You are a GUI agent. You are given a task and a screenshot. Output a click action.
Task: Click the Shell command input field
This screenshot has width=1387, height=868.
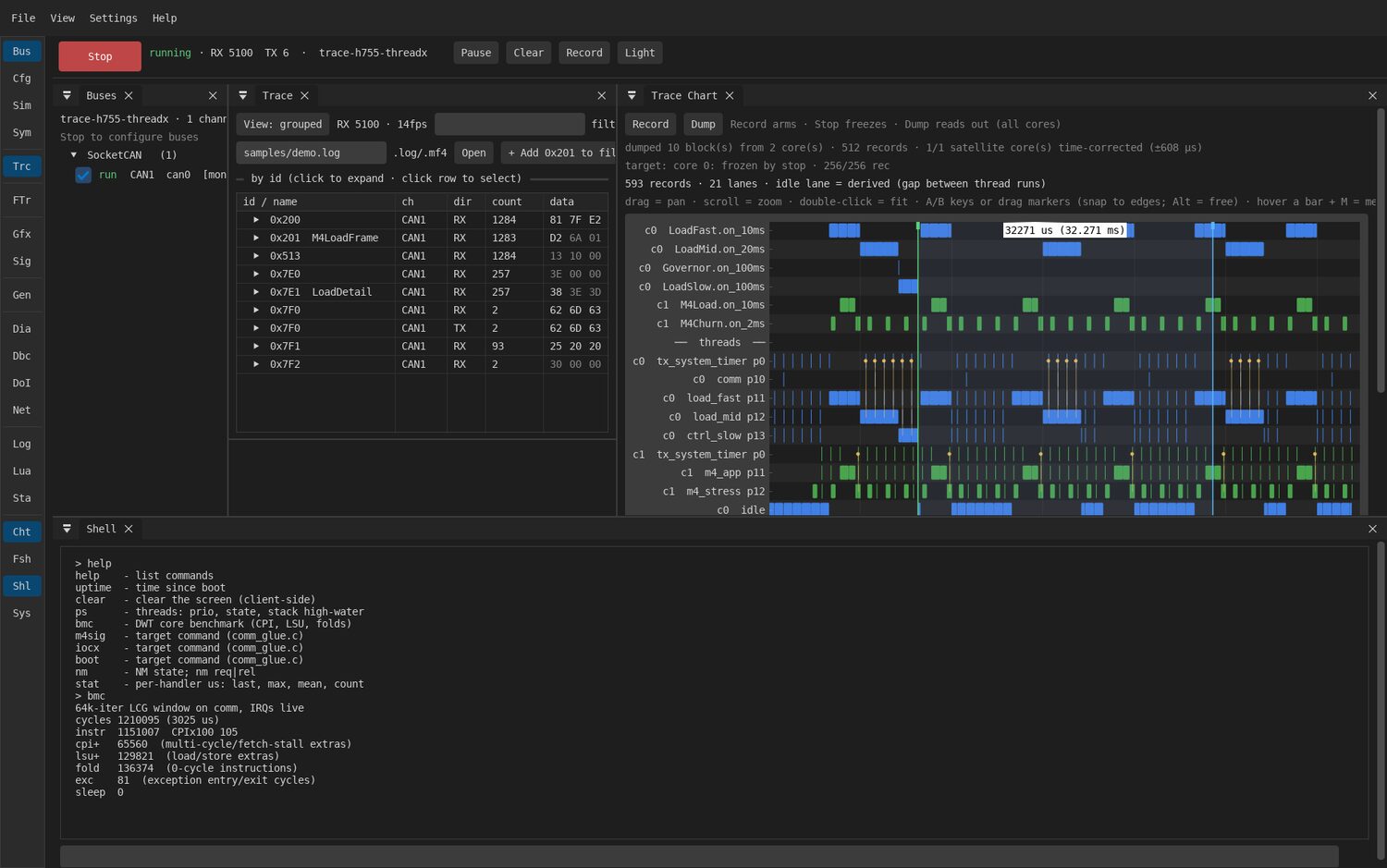pos(699,856)
